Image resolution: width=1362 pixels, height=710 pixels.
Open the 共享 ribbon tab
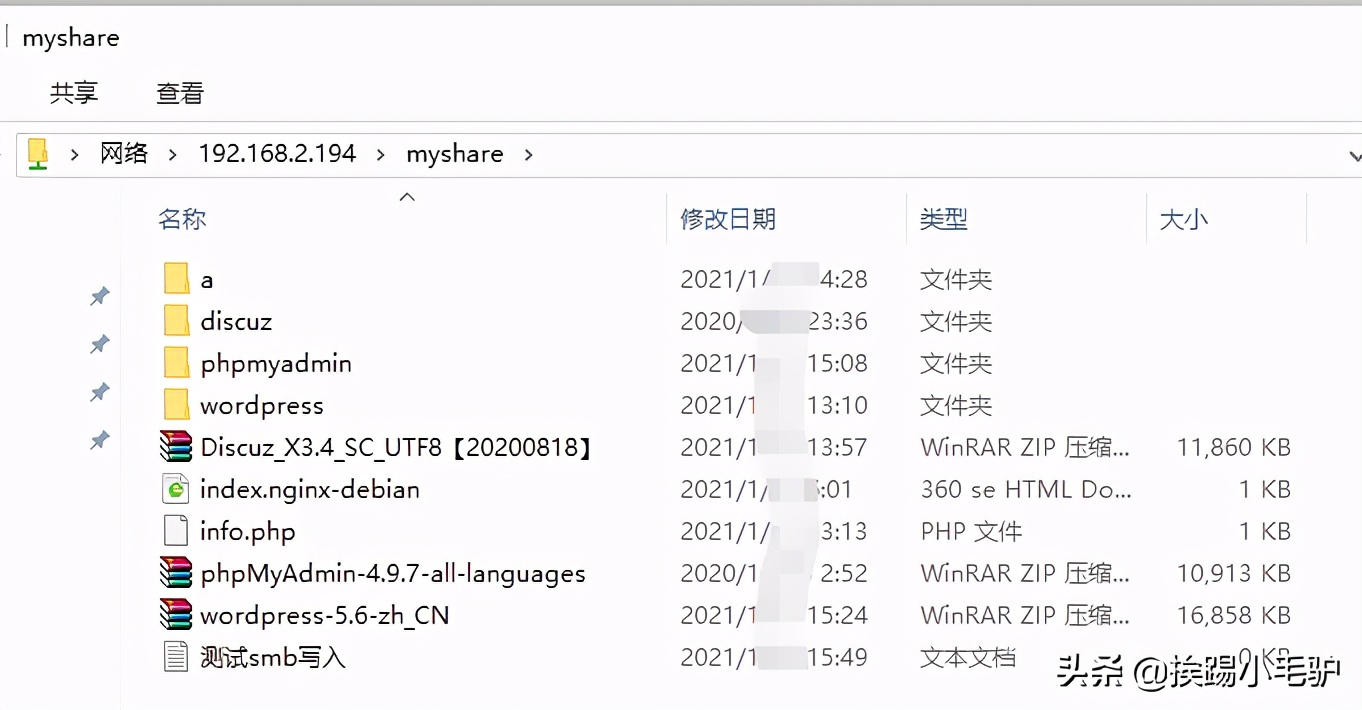click(74, 93)
